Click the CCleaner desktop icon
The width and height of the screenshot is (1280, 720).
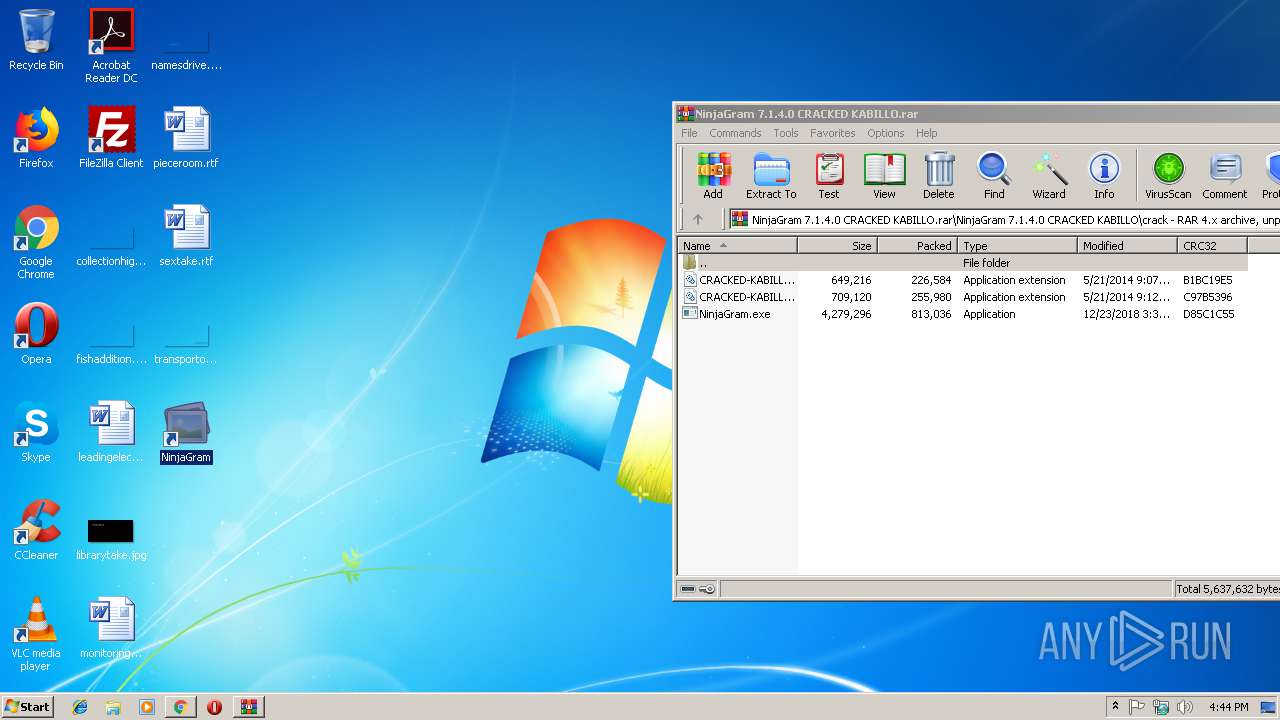36,530
